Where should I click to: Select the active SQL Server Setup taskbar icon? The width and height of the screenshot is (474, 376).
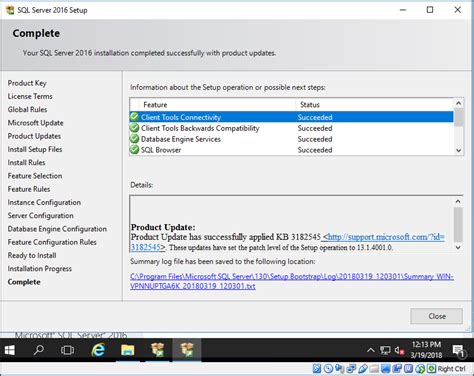click(x=187, y=350)
